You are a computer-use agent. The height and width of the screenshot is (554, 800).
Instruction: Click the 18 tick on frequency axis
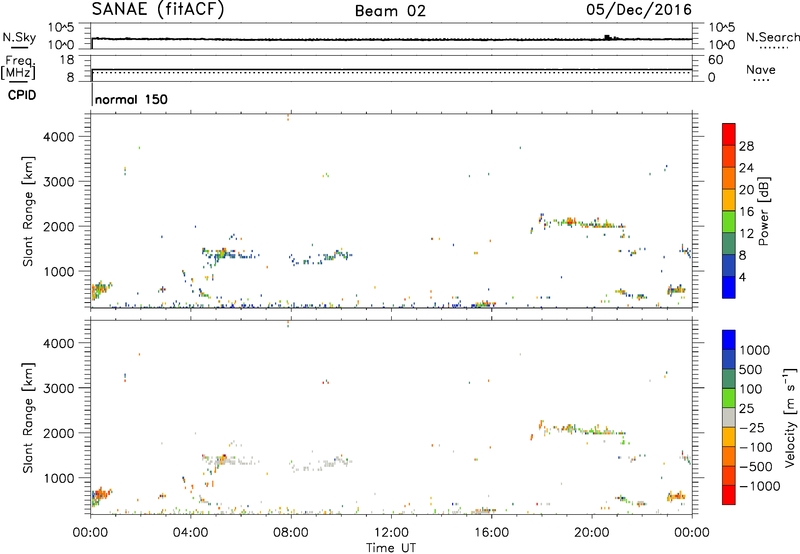tap(67, 60)
